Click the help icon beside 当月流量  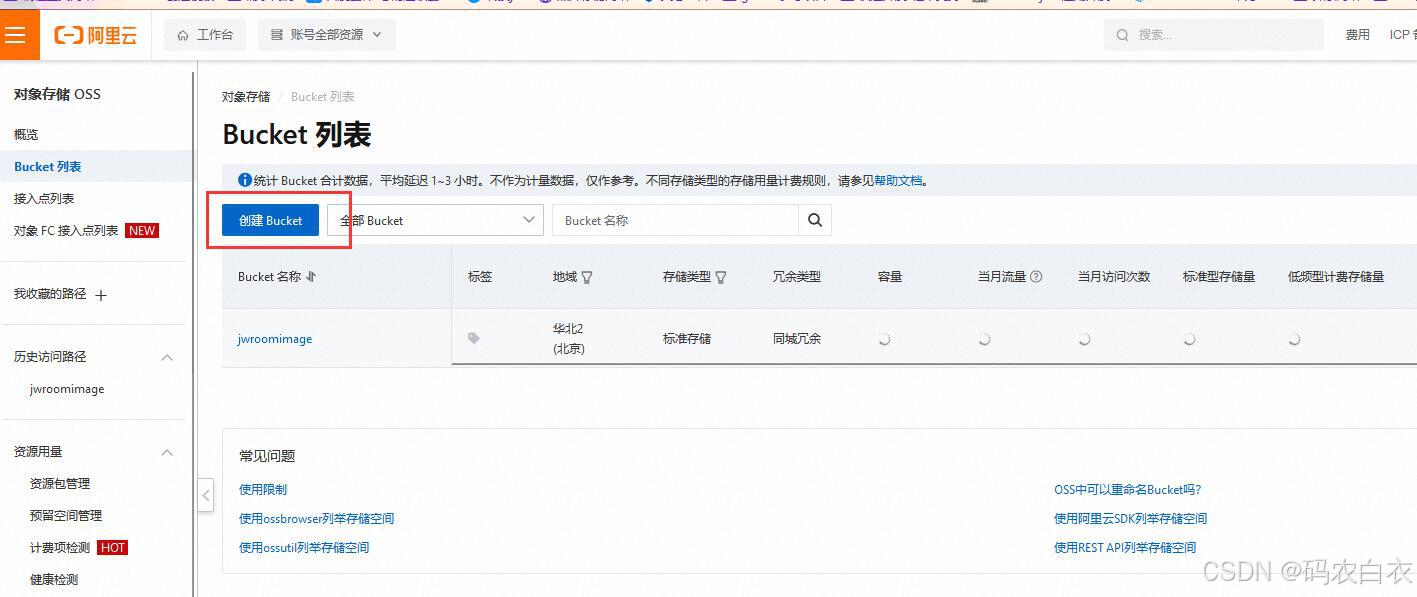point(1036,276)
